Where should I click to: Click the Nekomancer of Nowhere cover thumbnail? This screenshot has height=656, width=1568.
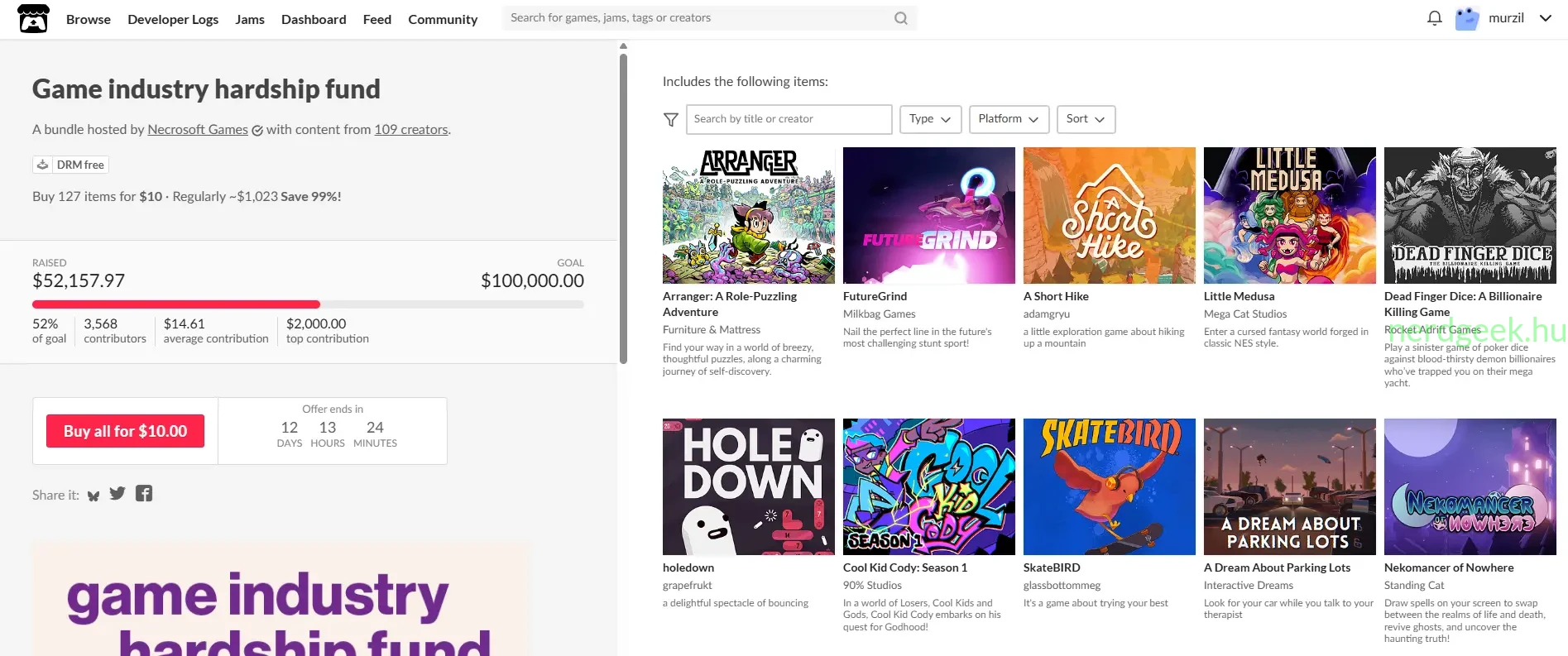1470,486
